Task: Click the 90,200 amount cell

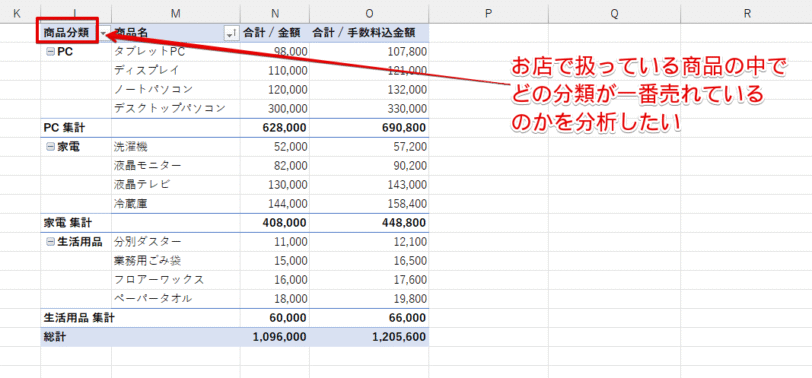Action: (369, 166)
